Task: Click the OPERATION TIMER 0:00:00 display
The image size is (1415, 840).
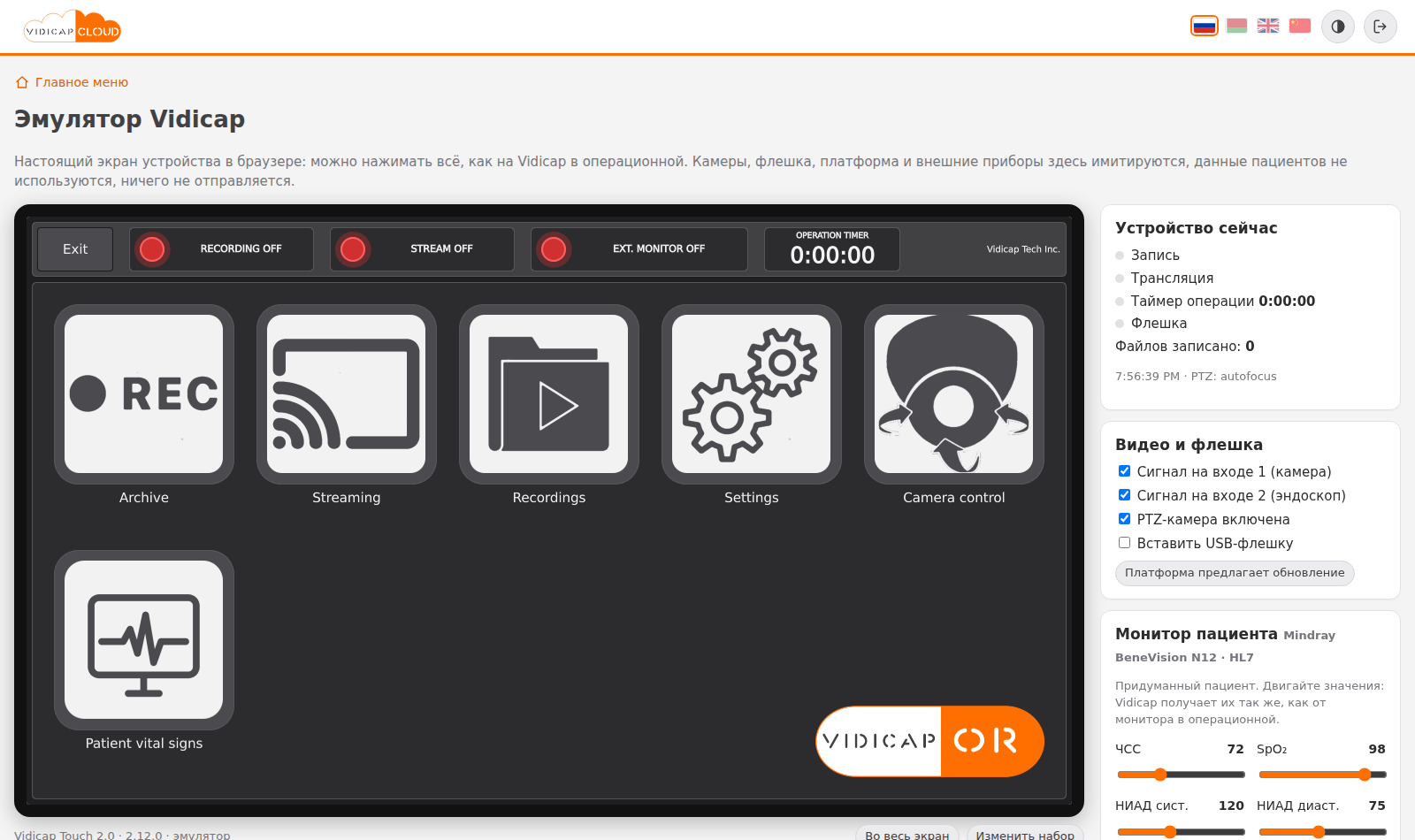Action: tap(832, 249)
